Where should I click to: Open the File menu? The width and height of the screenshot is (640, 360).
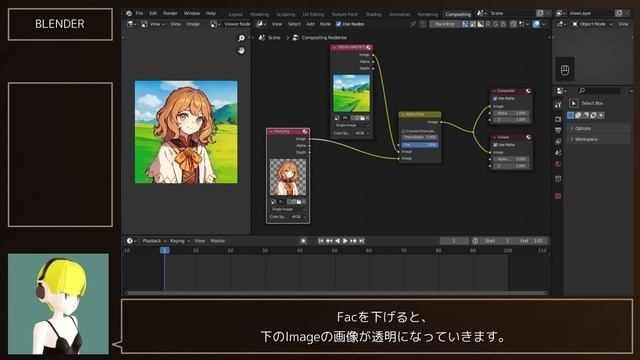pyautogui.click(x=140, y=13)
